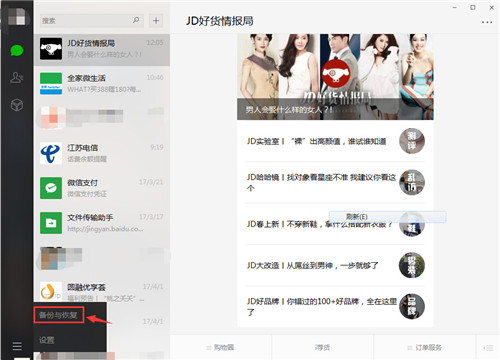Open the 江苏电信 conversation
This screenshot has width=500, height=360.
coord(102,153)
